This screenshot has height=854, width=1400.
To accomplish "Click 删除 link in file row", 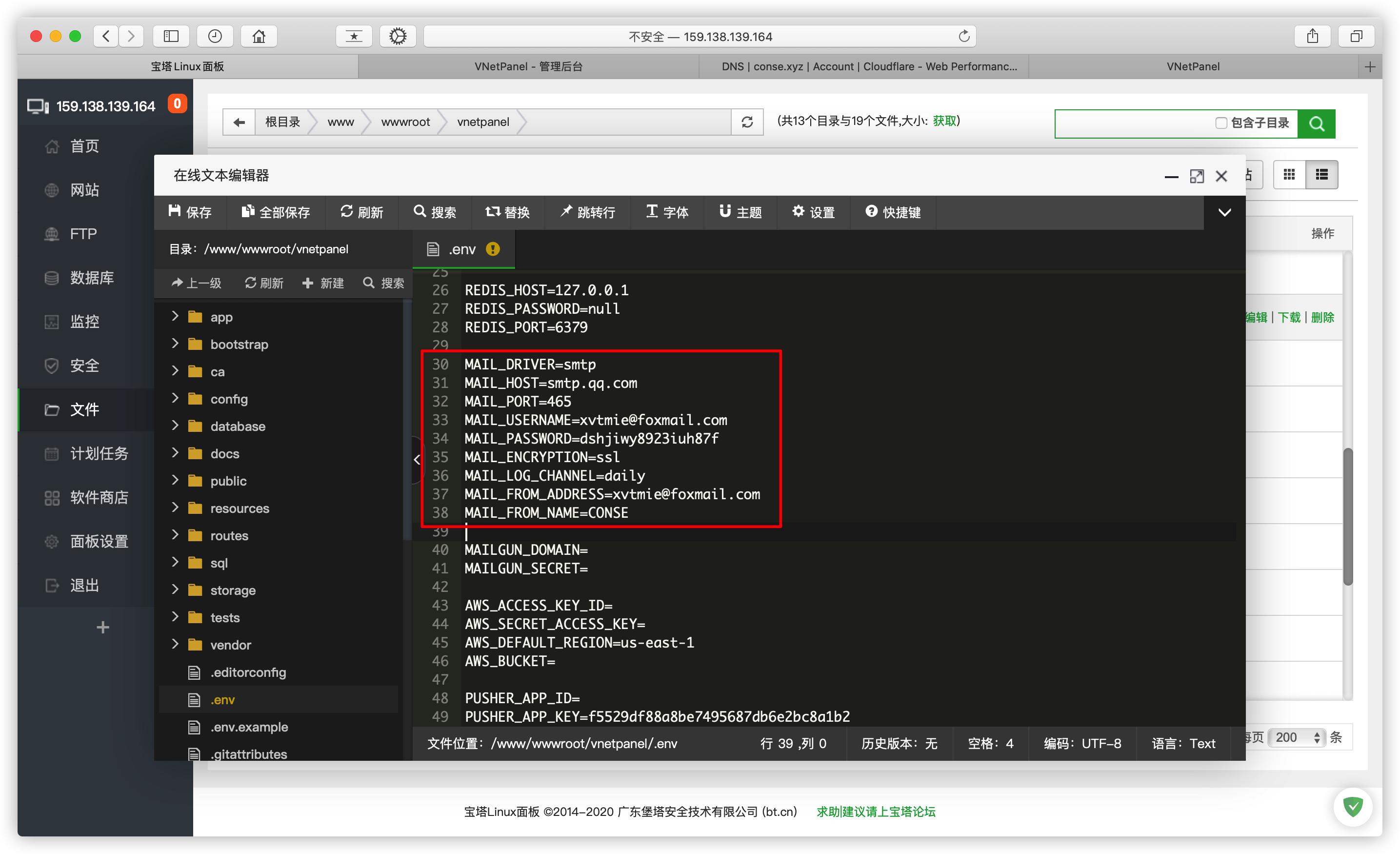I will [x=1323, y=317].
